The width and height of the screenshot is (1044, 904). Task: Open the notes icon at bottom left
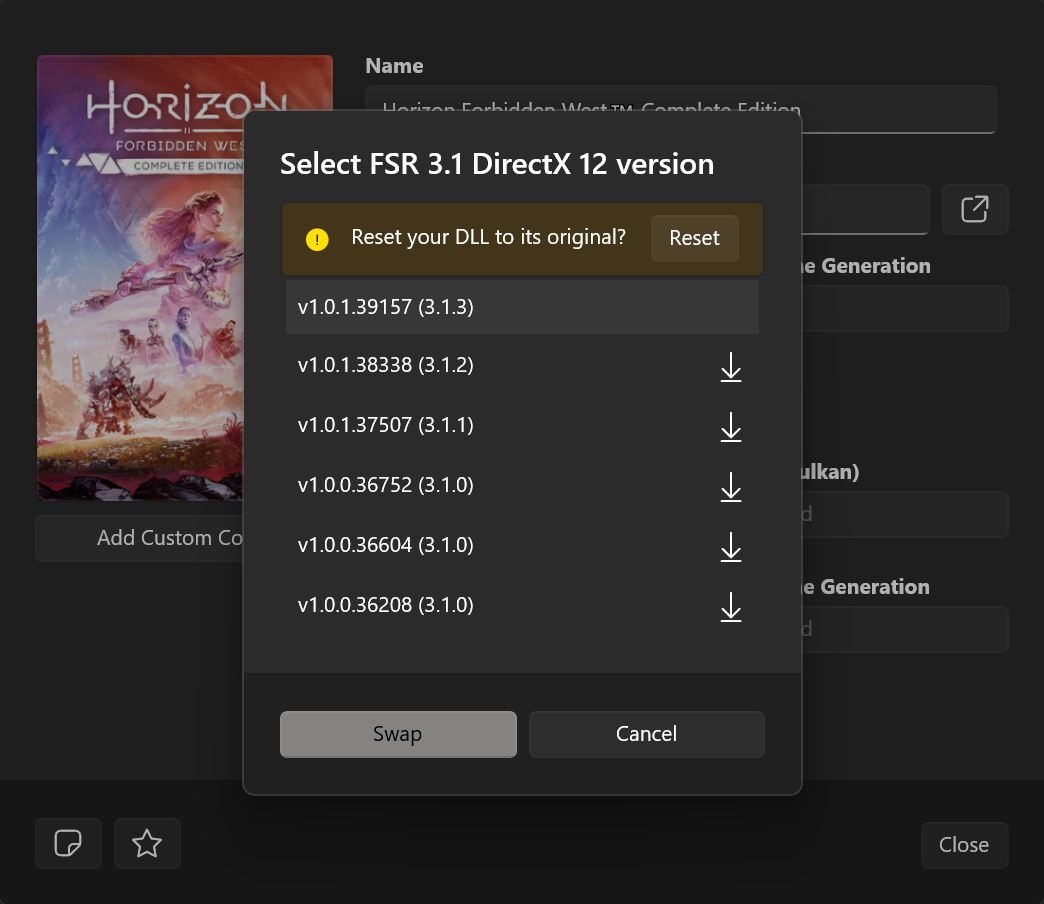[68, 843]
